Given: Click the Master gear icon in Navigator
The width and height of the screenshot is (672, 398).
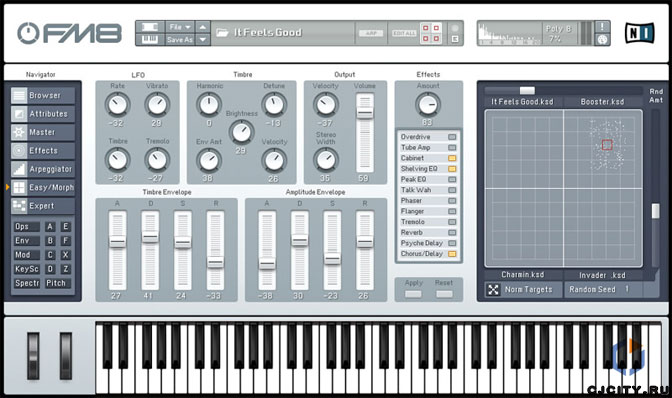Looking at the screenshot, I should 19,132.
